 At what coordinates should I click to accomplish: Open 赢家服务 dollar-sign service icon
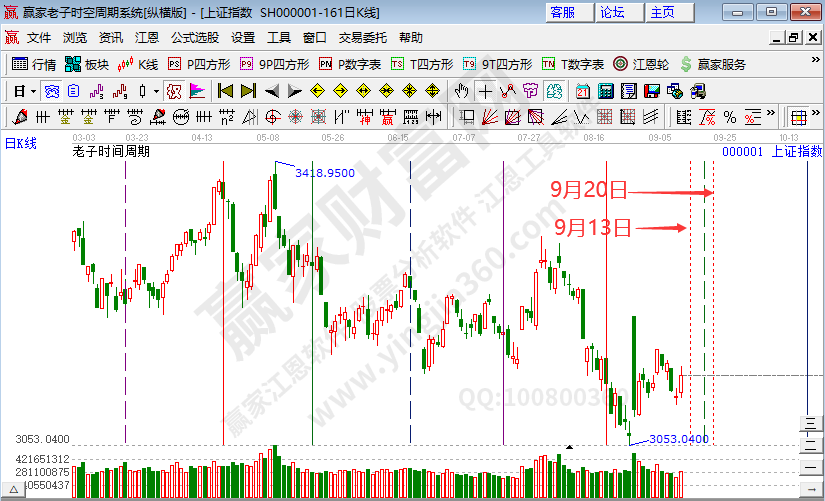[712, 64]
